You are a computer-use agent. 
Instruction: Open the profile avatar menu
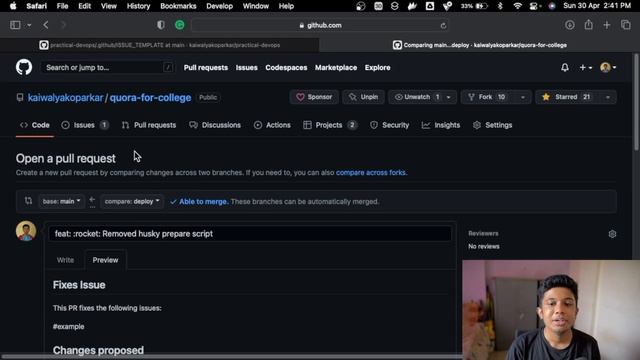tap(608, 67)
